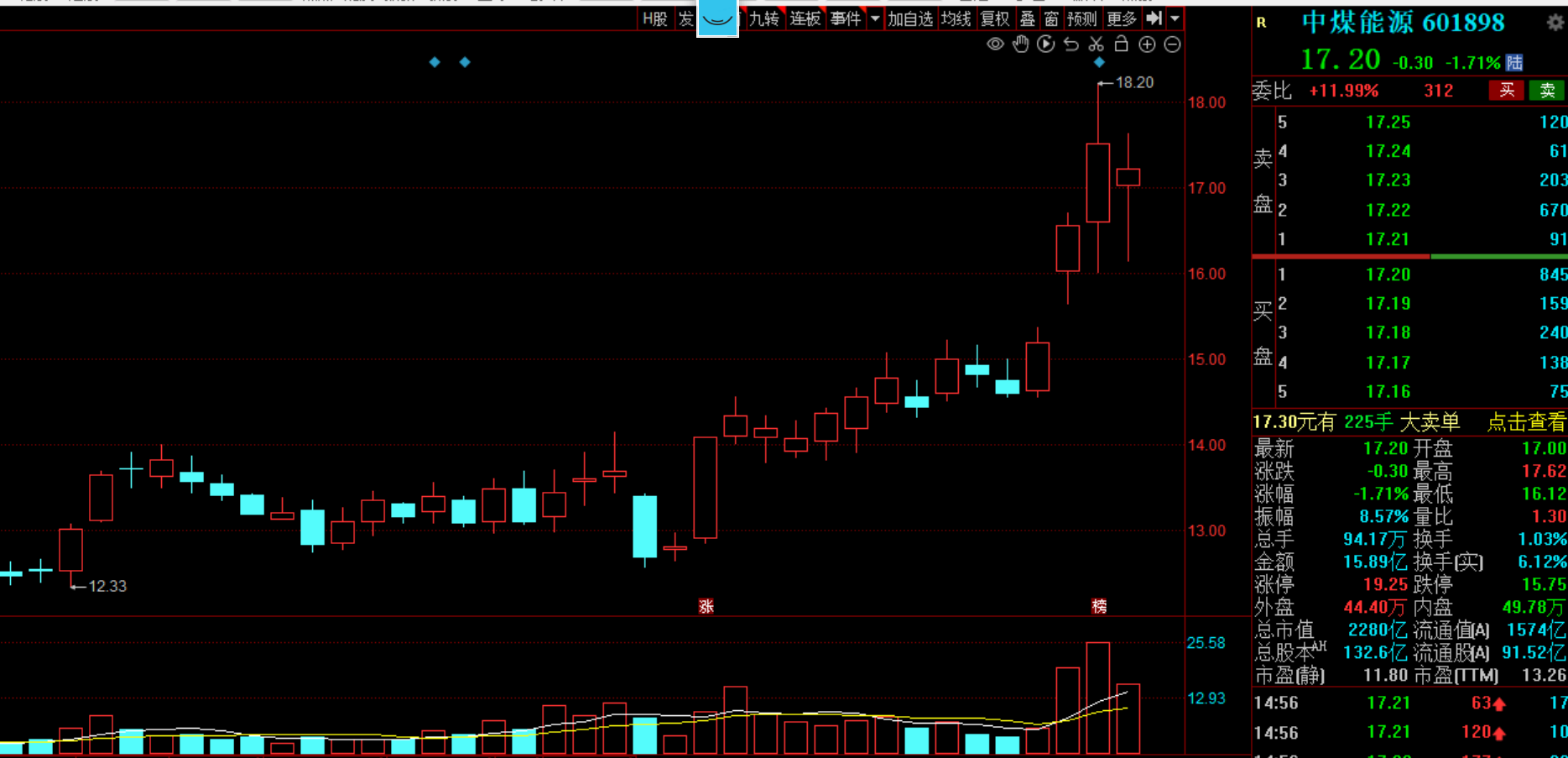Viewport: 1568px width, 758px height.
Task: Zoom in with the plus circle icon
Action: 1147,44
